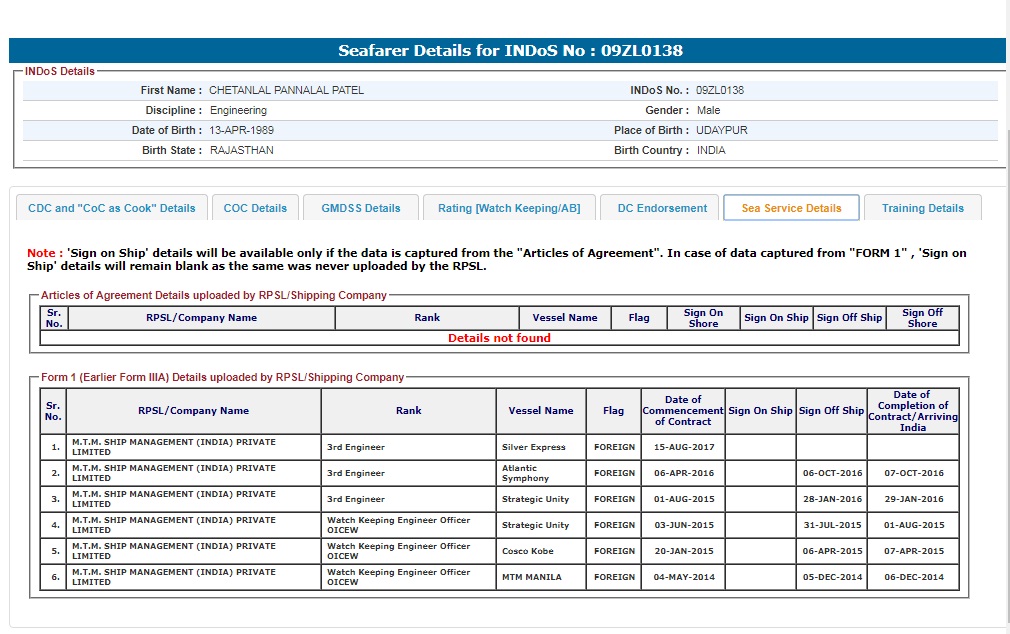This screenshot has height=634, width=1010.
Task: Select the Atlantic Symphony vessel cell
Action: 526,473
